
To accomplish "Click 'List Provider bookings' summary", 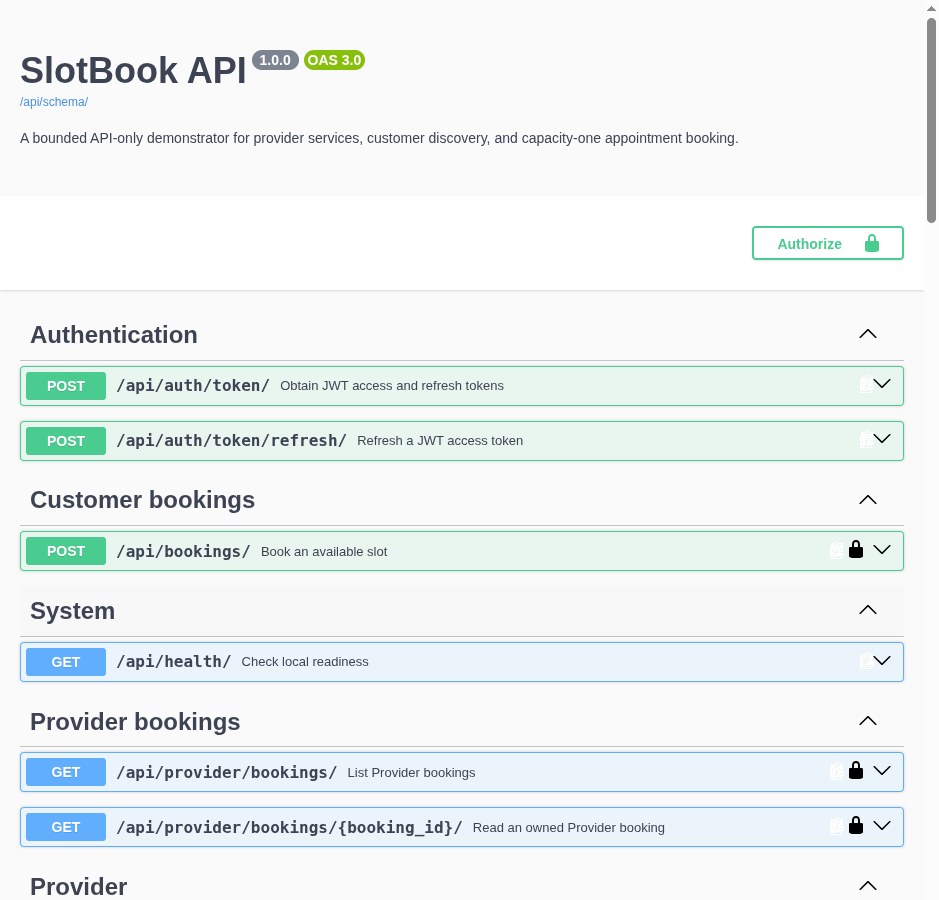I will click(411, 772).
